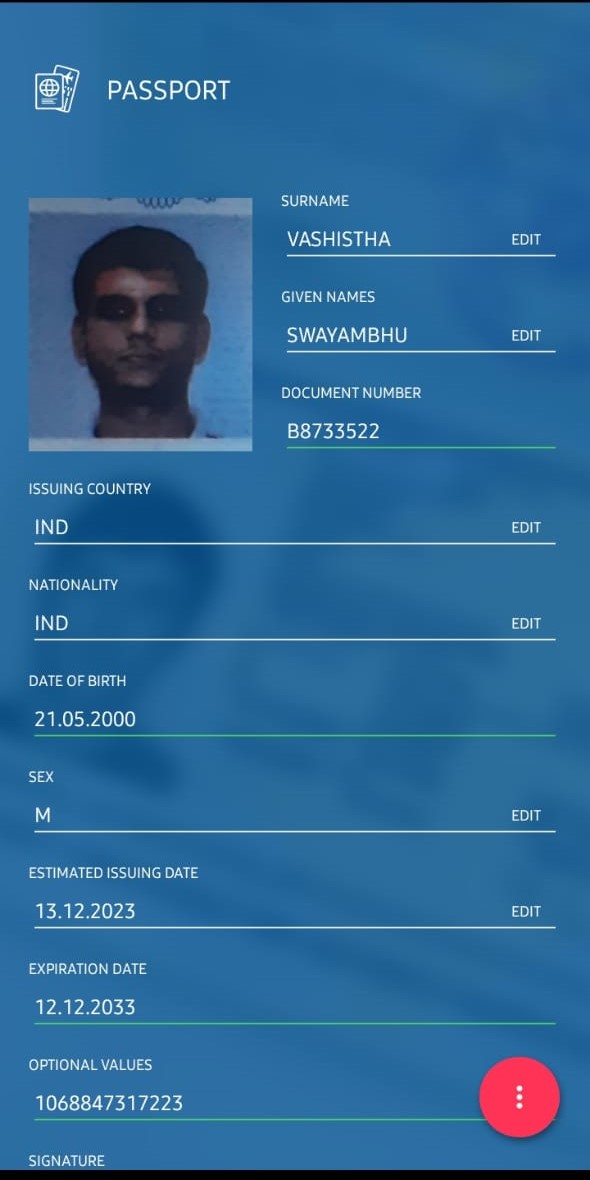Viewport: 590px width, 1180px height.
Task: Tap the sex value M
Action: [43, 815]
